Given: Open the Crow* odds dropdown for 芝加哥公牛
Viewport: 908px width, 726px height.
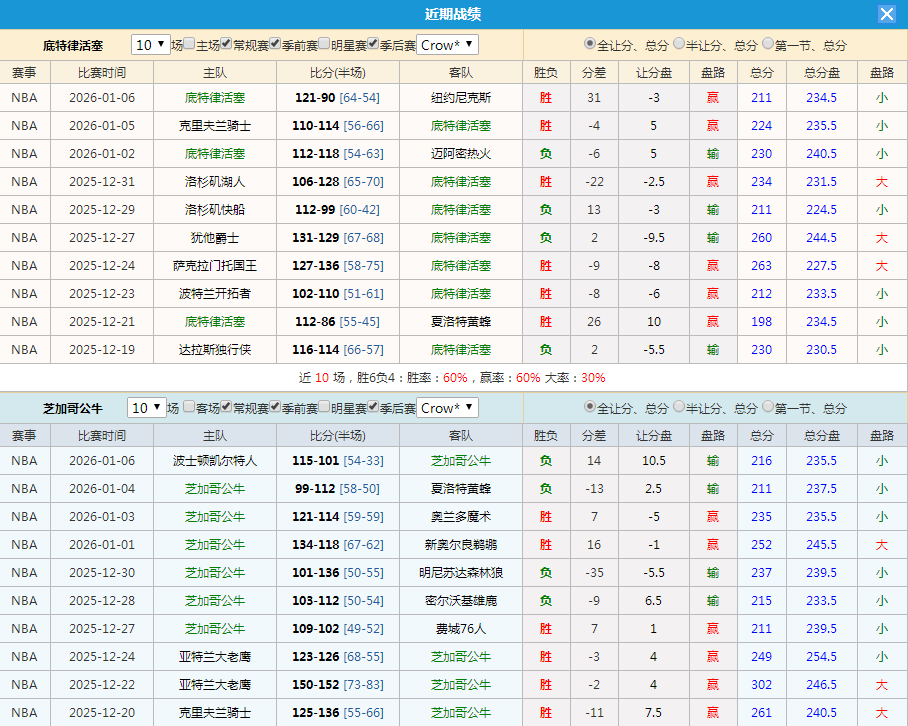Looking at the screenshot, I should click(x=447, y=407).
